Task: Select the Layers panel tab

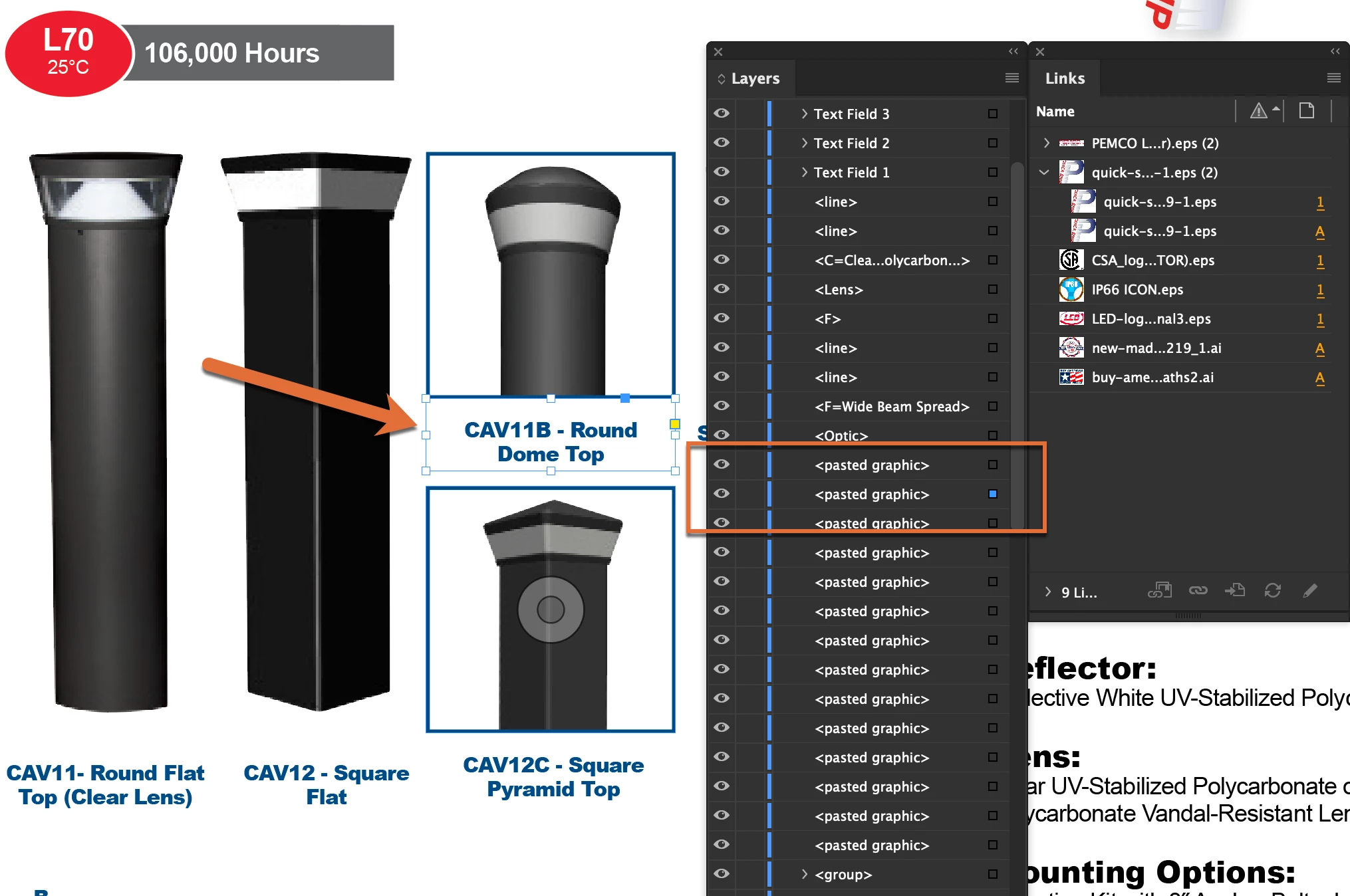Action: (755, 78)
